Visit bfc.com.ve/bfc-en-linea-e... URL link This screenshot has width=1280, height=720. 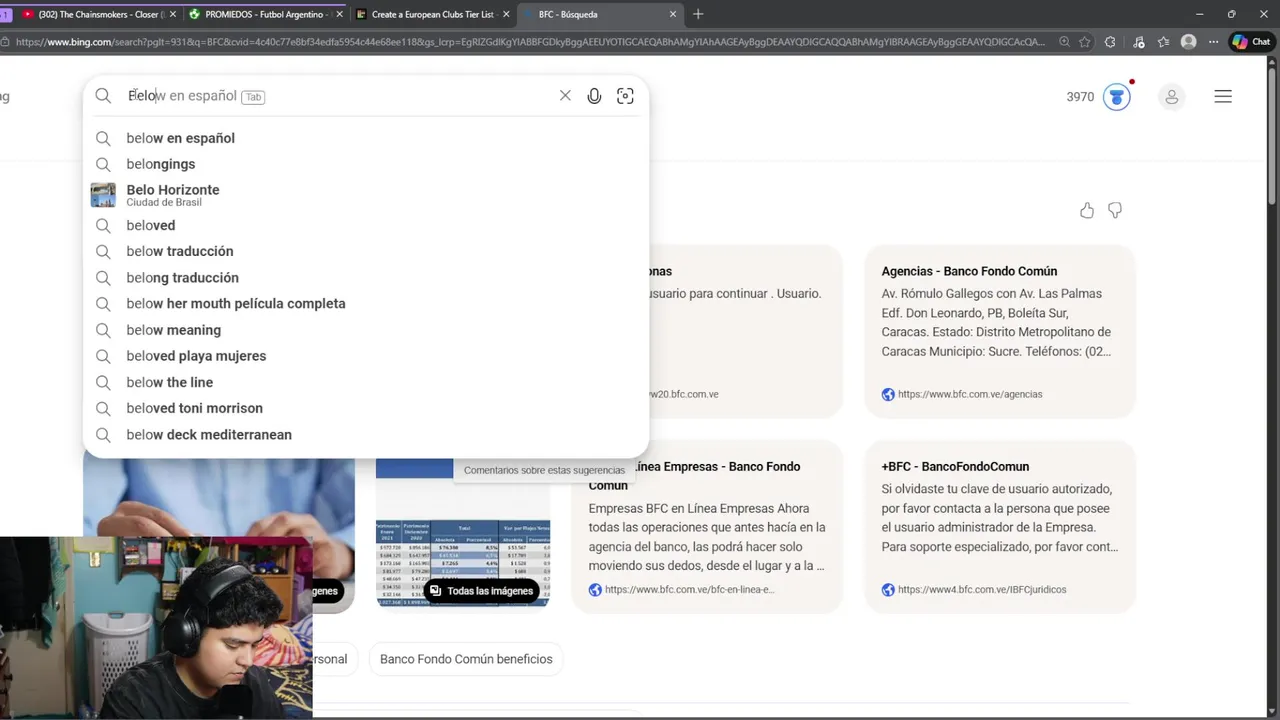pyautogui.click(x=689, y=590)
